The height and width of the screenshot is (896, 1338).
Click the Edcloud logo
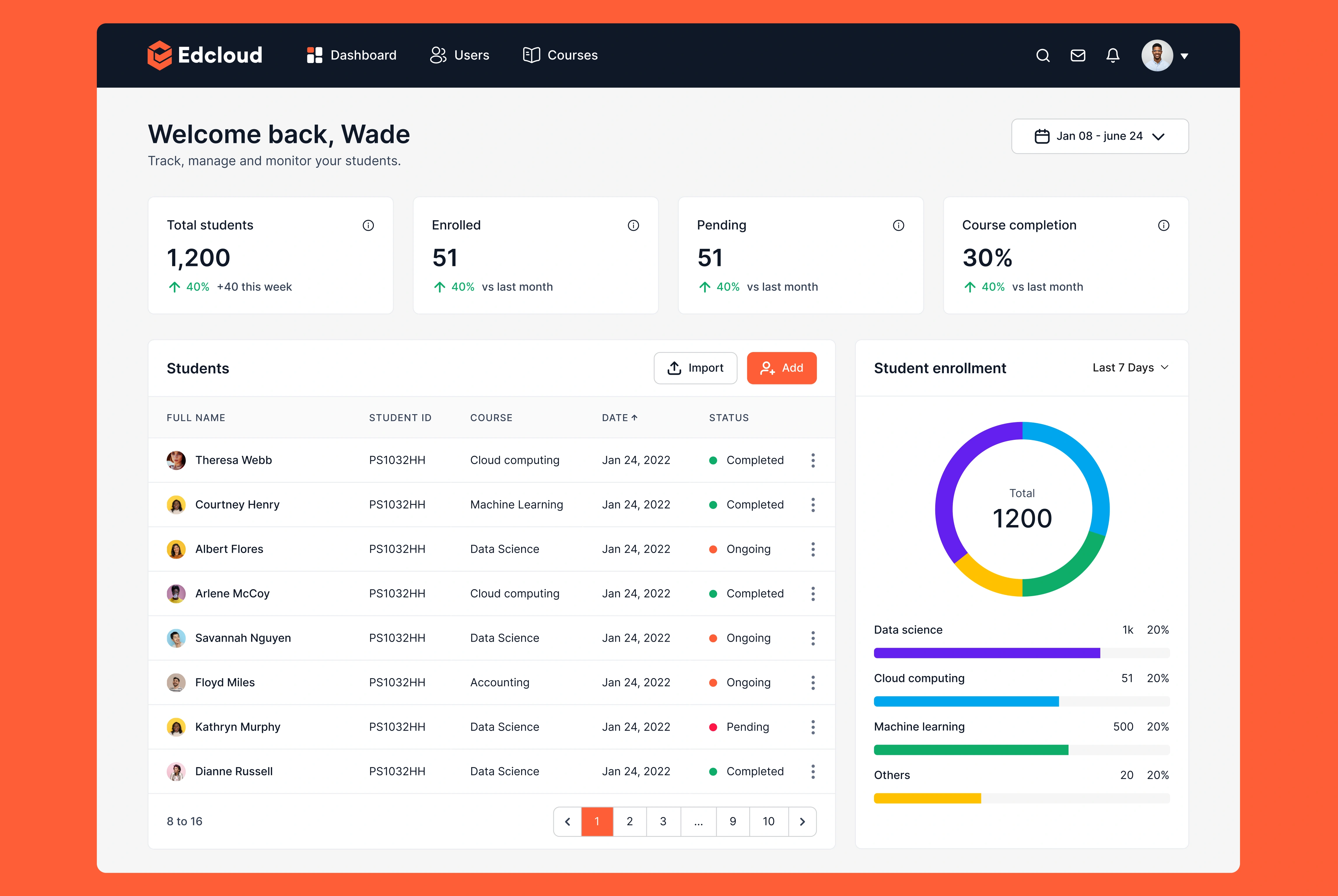pyautogui.click(x=204, y=55)
